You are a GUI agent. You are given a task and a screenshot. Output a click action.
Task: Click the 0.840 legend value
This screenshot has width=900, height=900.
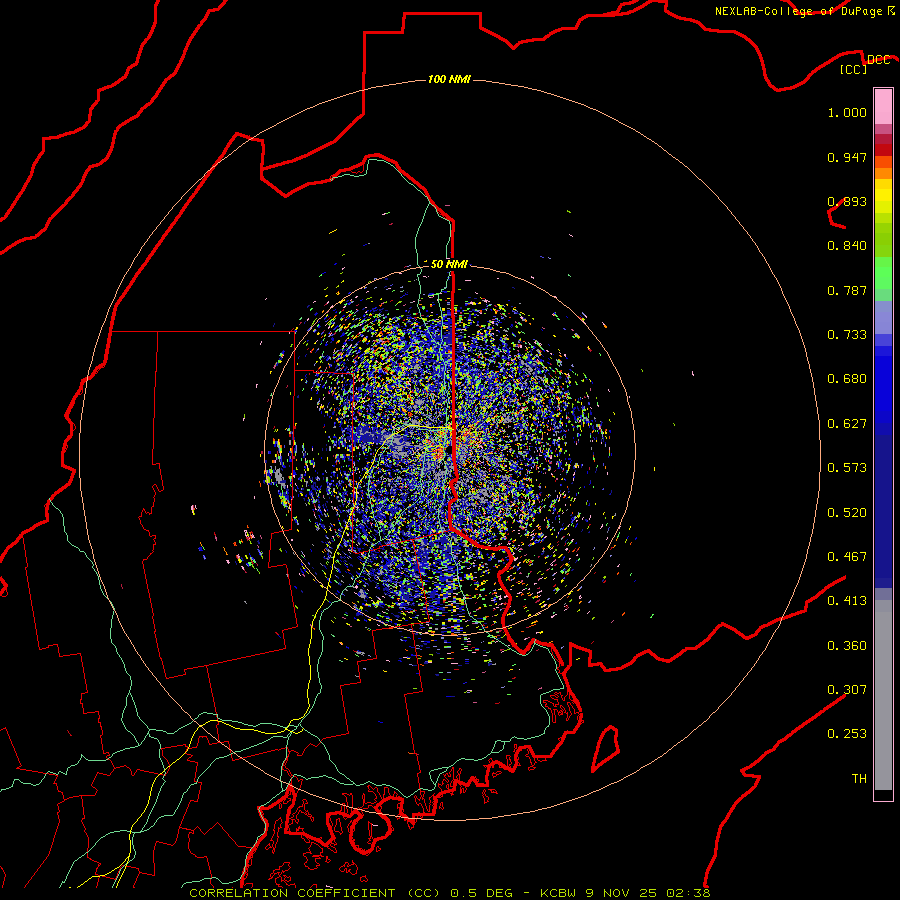(x=847, y=246)
